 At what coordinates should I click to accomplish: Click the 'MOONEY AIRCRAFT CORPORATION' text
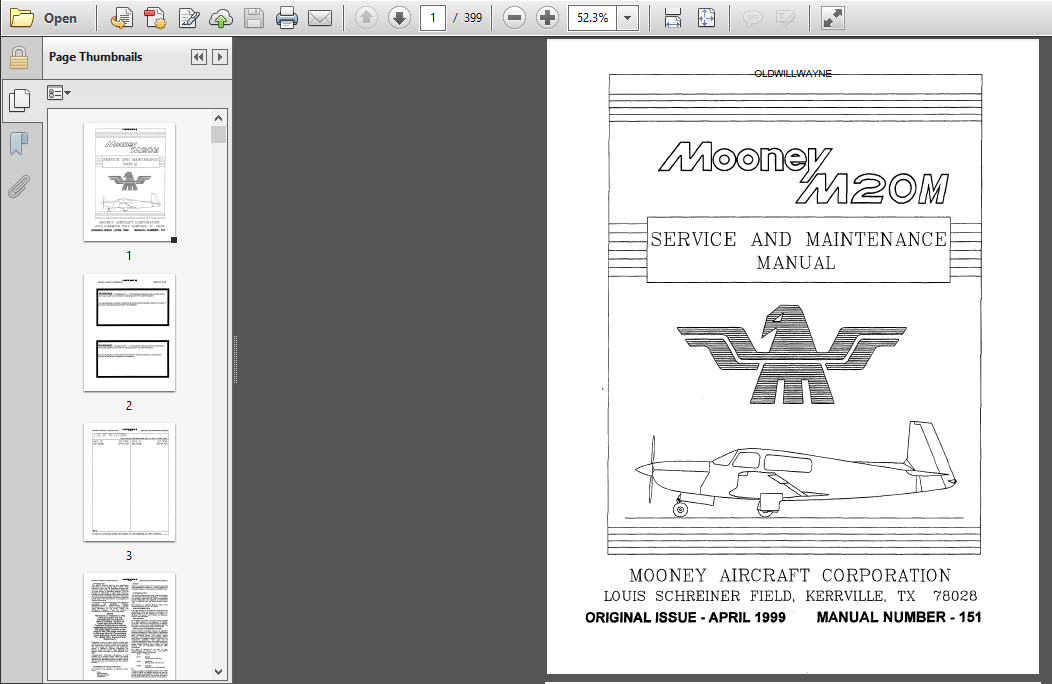point(790,575)
